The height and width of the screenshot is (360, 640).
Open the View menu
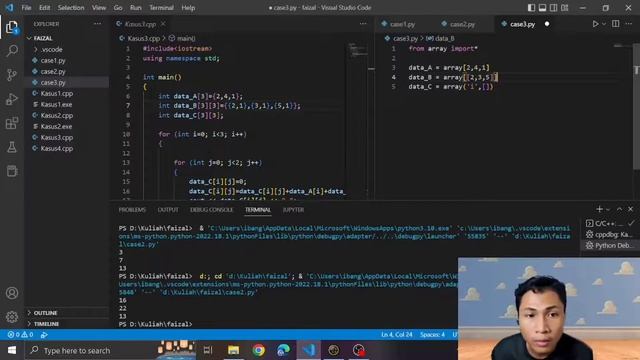point(99,8)
